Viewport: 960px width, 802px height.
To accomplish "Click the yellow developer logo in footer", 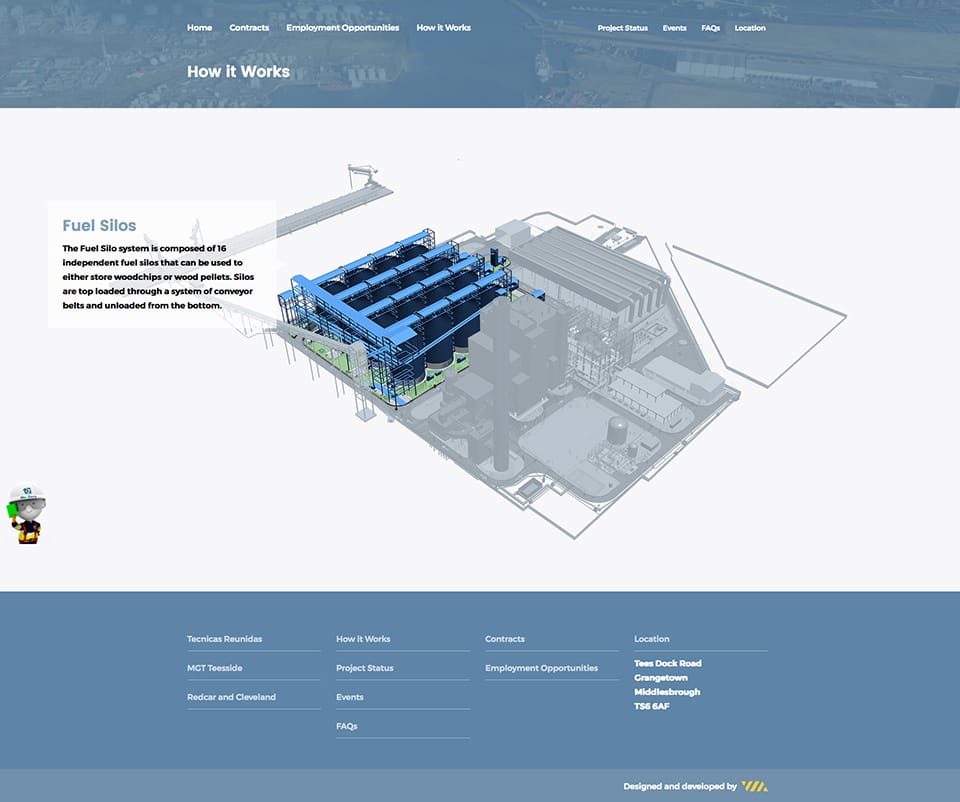I will tap(754, 786).
